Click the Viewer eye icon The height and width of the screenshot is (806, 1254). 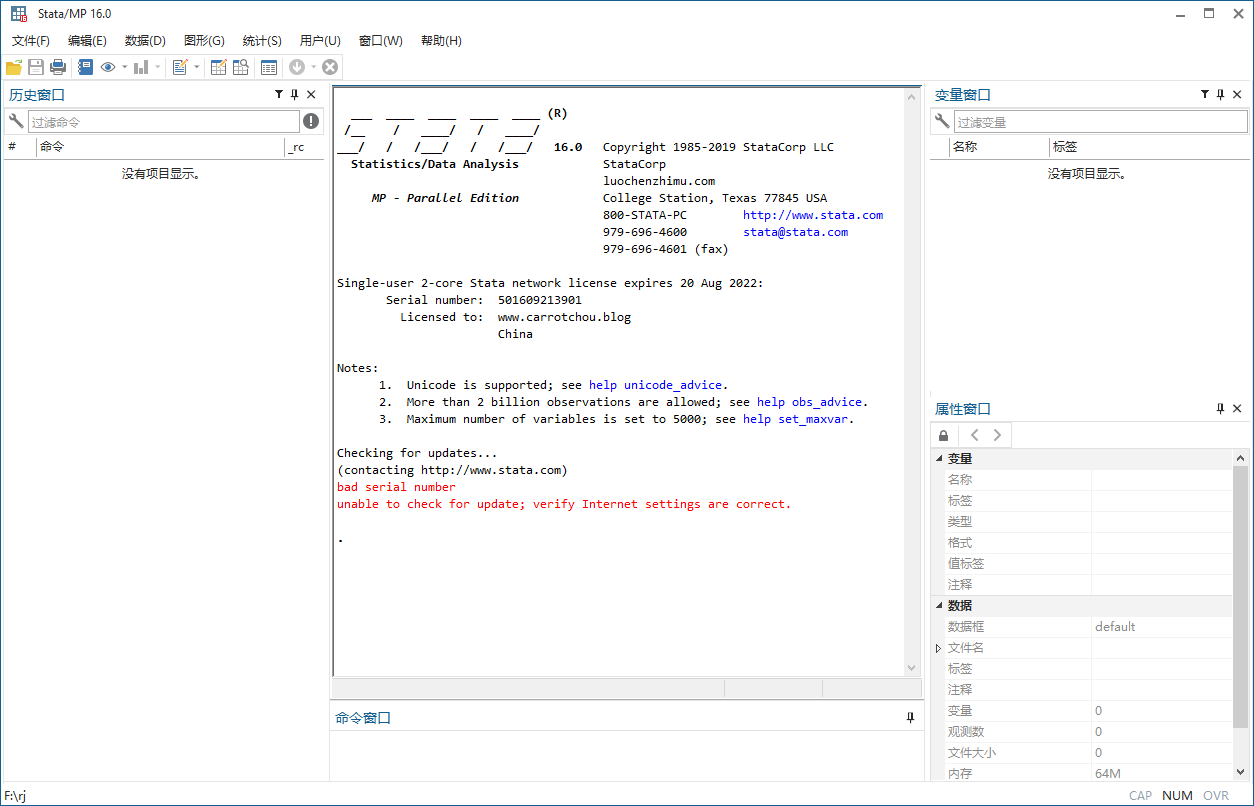pyautogui.click(x=108, y=67)
